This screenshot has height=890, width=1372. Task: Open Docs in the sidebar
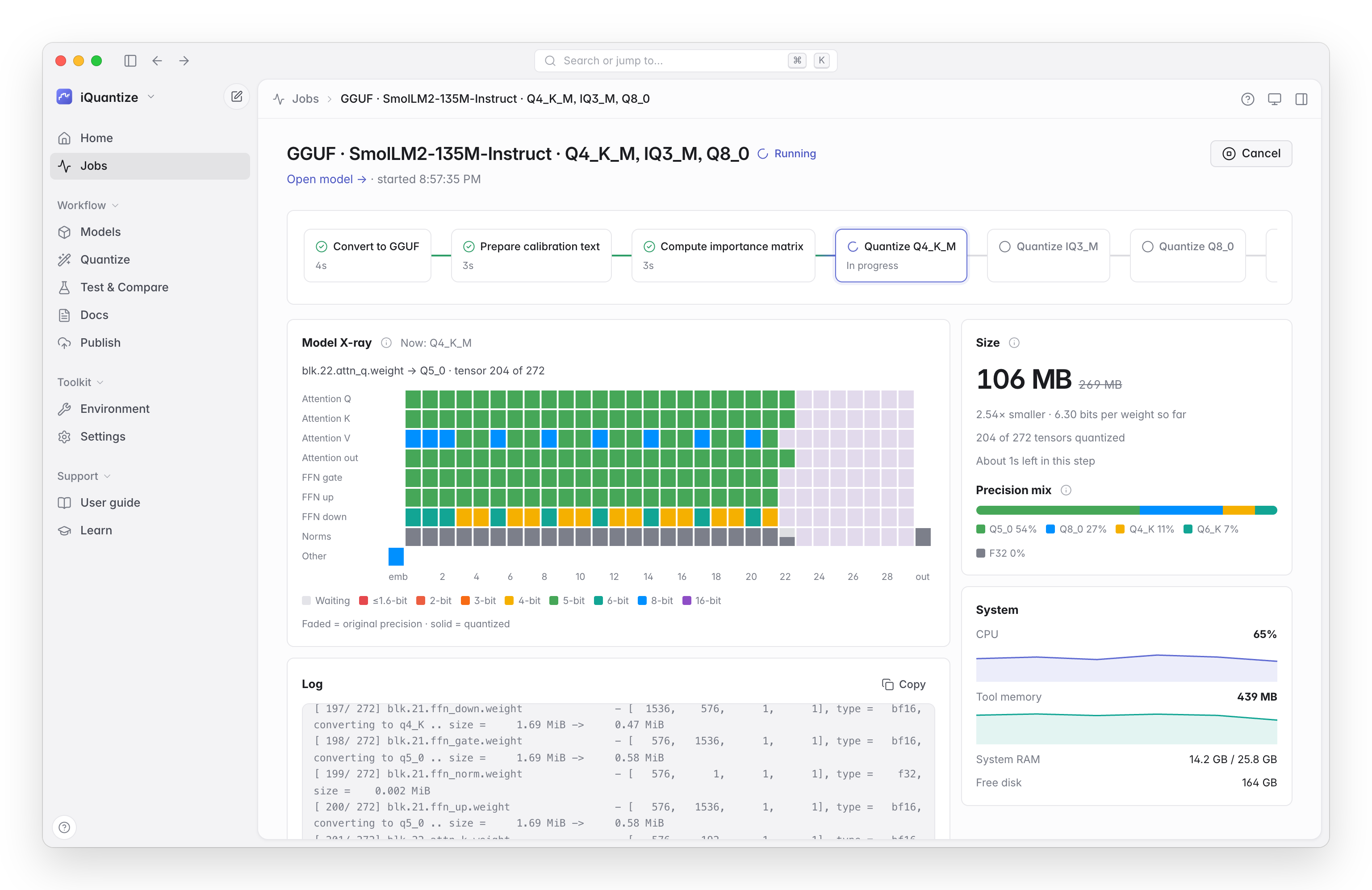pos(150,315)
